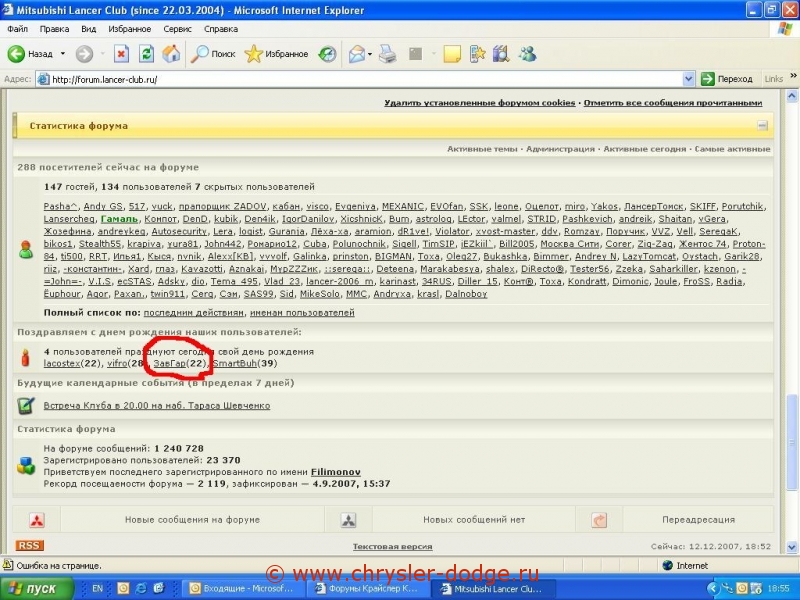The width and height of the screenshot is (800, 600).
Task: Click the address bar URL field
Action: pos(360,79)
